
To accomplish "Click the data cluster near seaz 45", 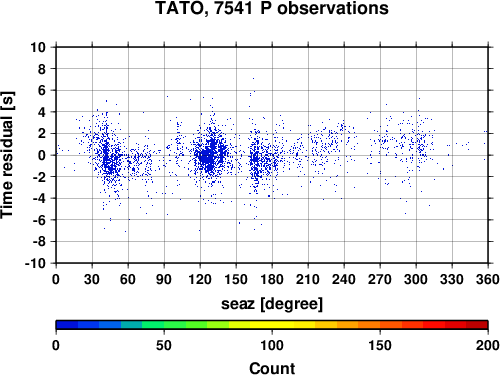I will (x=109, y=159).
